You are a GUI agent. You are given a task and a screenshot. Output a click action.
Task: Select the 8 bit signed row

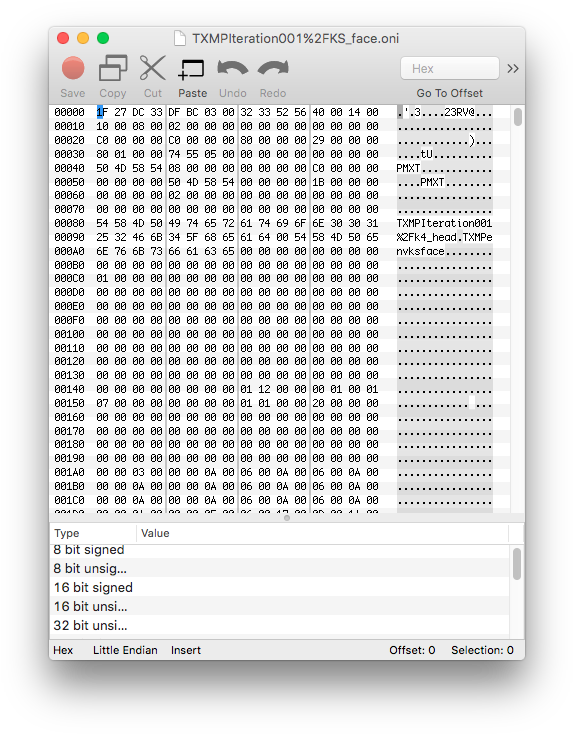coord(279,550)
